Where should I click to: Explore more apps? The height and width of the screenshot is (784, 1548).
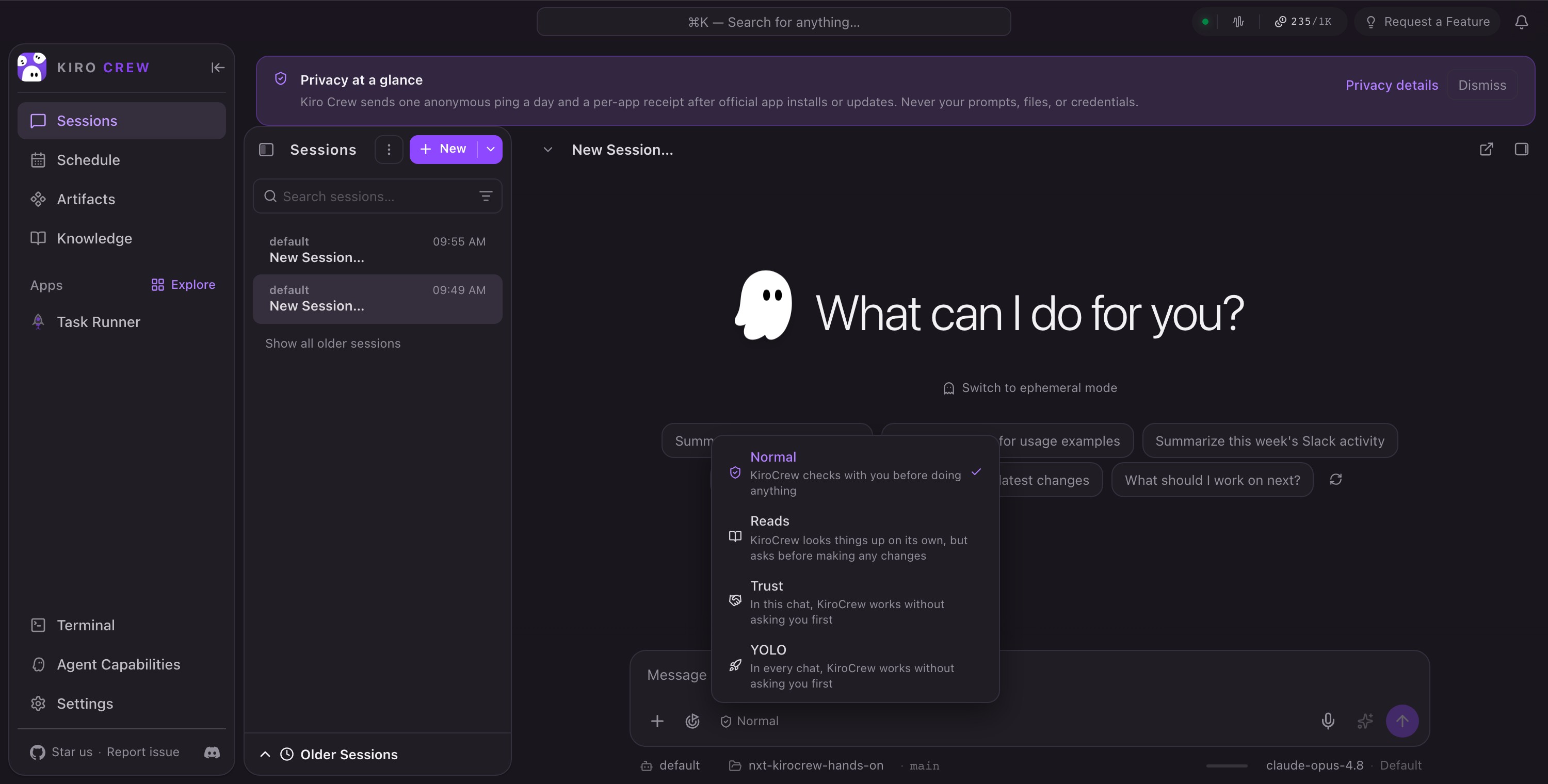click(x=183, y=285)
